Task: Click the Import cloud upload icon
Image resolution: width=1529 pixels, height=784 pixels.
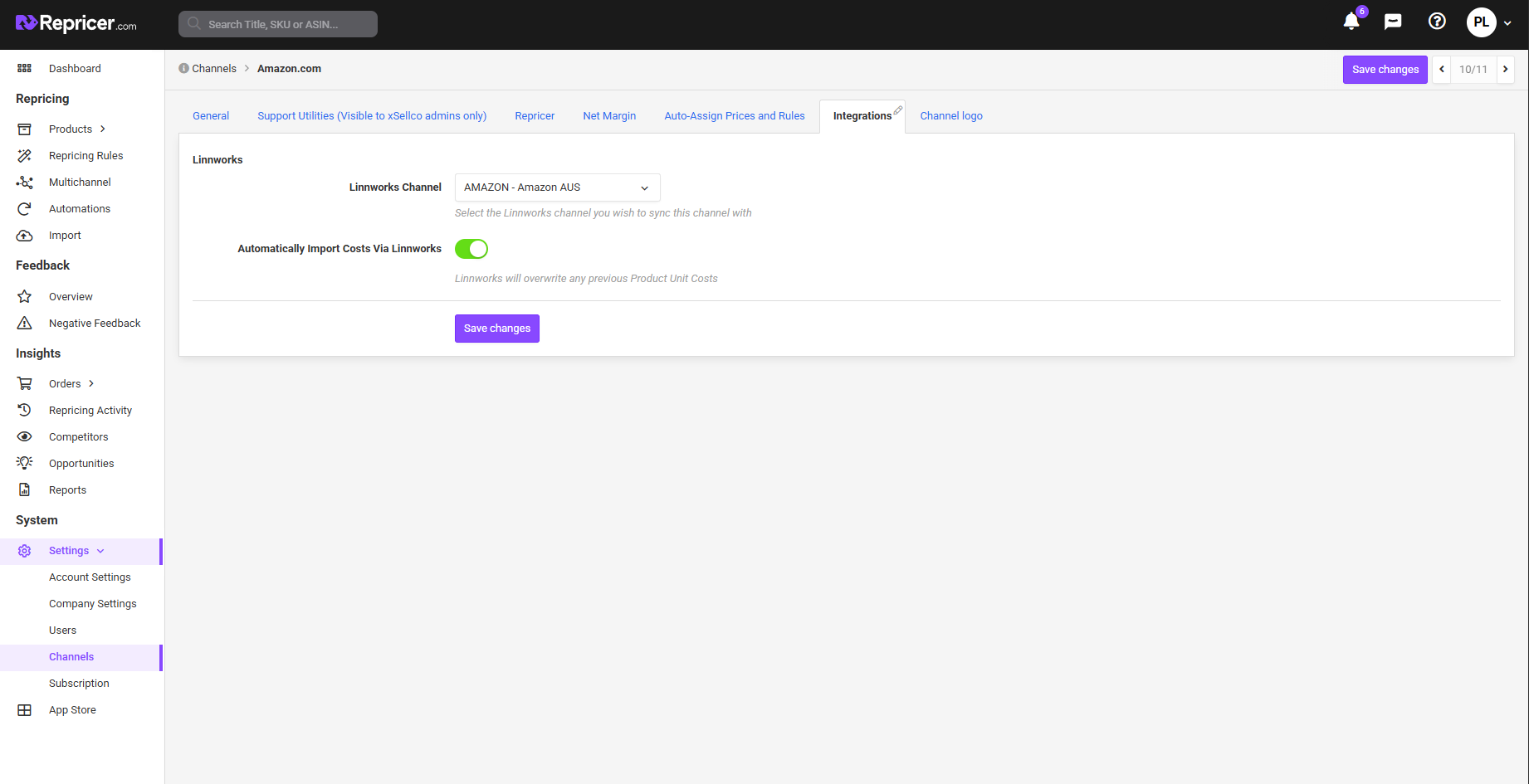Action: [x=25, y=235]
